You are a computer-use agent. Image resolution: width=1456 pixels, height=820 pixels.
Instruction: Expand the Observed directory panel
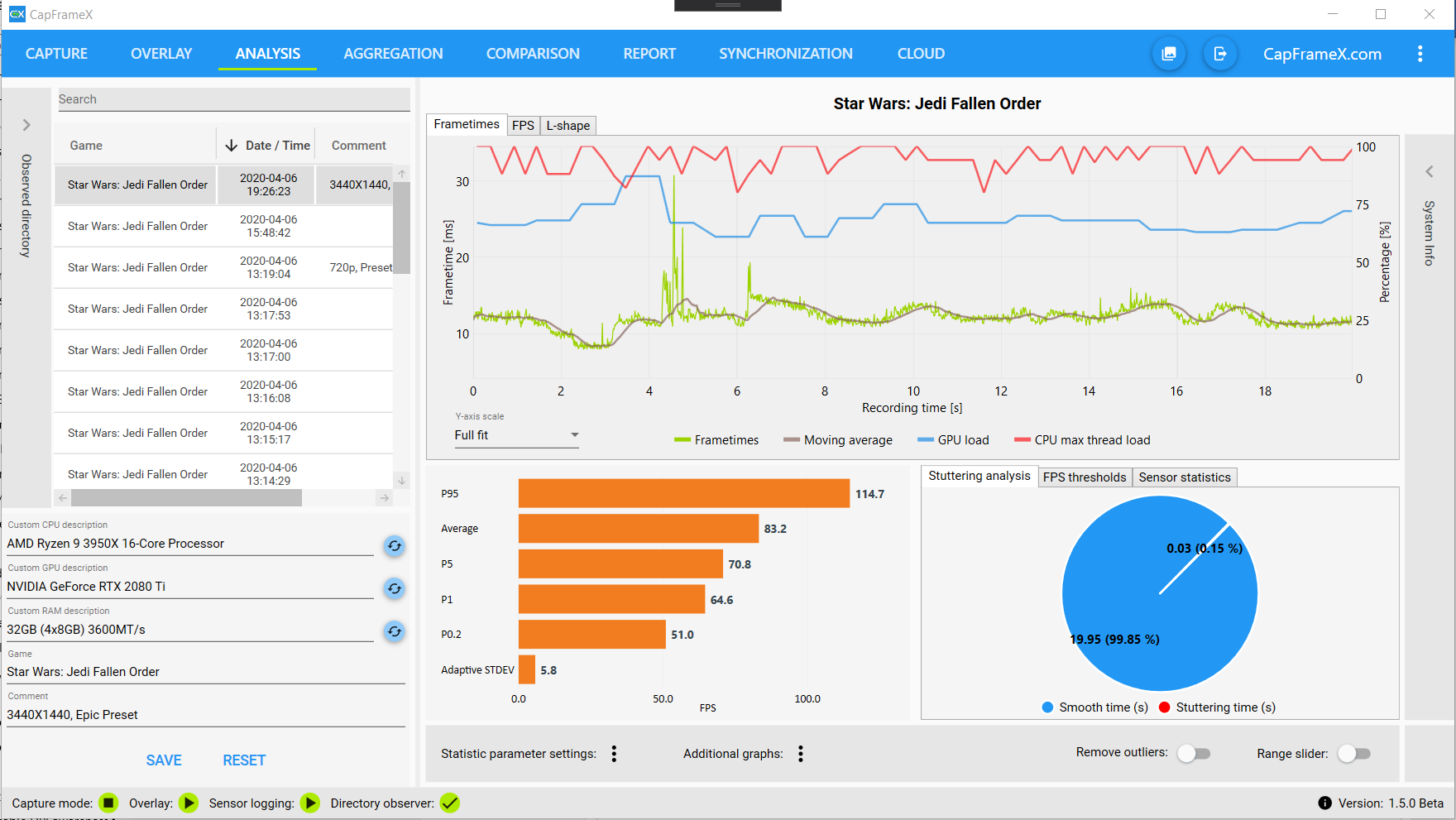coord(26,125)
